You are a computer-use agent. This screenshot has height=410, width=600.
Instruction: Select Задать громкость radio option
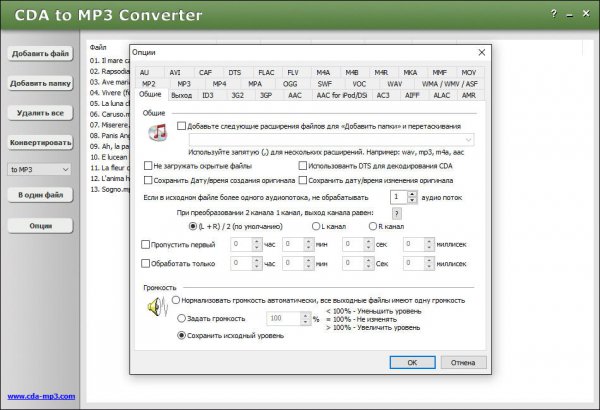tap(181, 318)
